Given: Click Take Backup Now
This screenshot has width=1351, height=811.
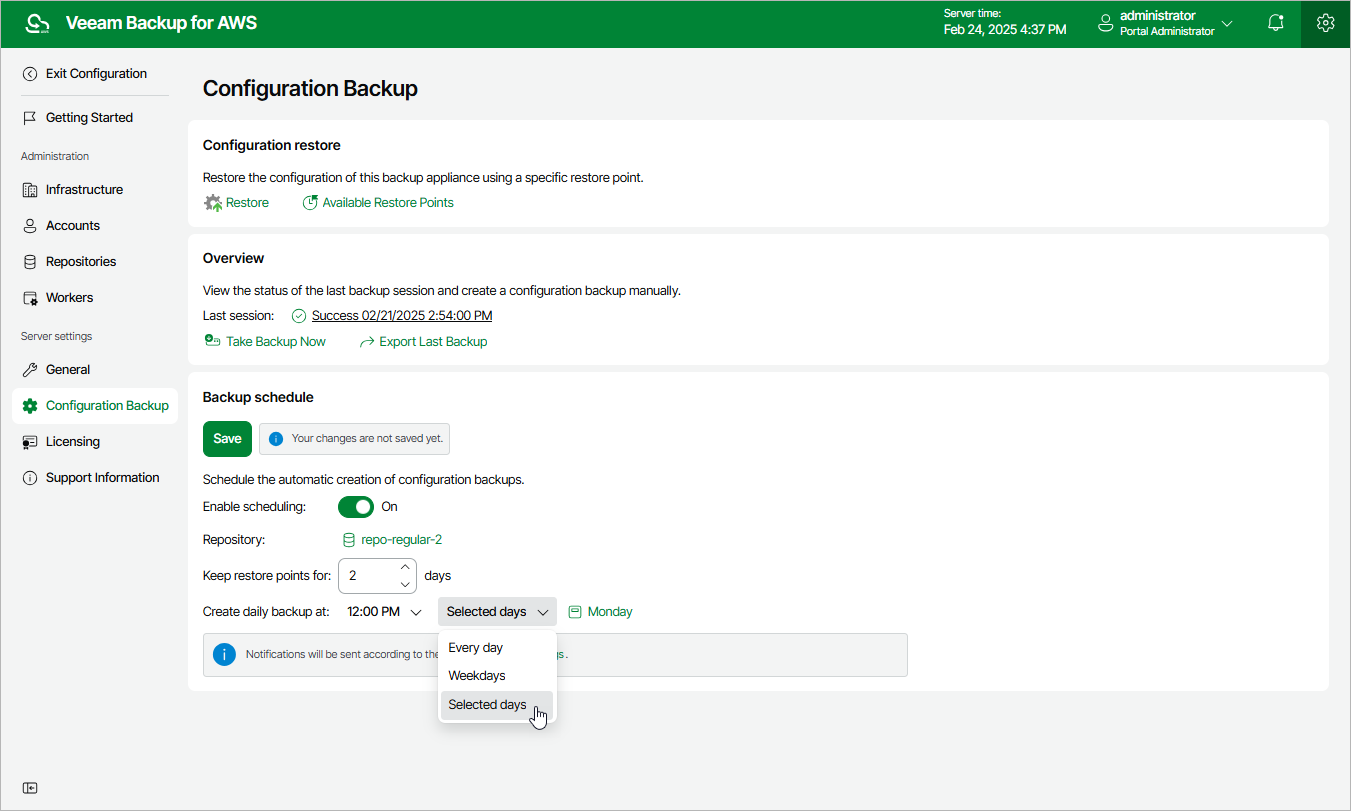Looking at the screenshot, I should [x=276, y=342].
